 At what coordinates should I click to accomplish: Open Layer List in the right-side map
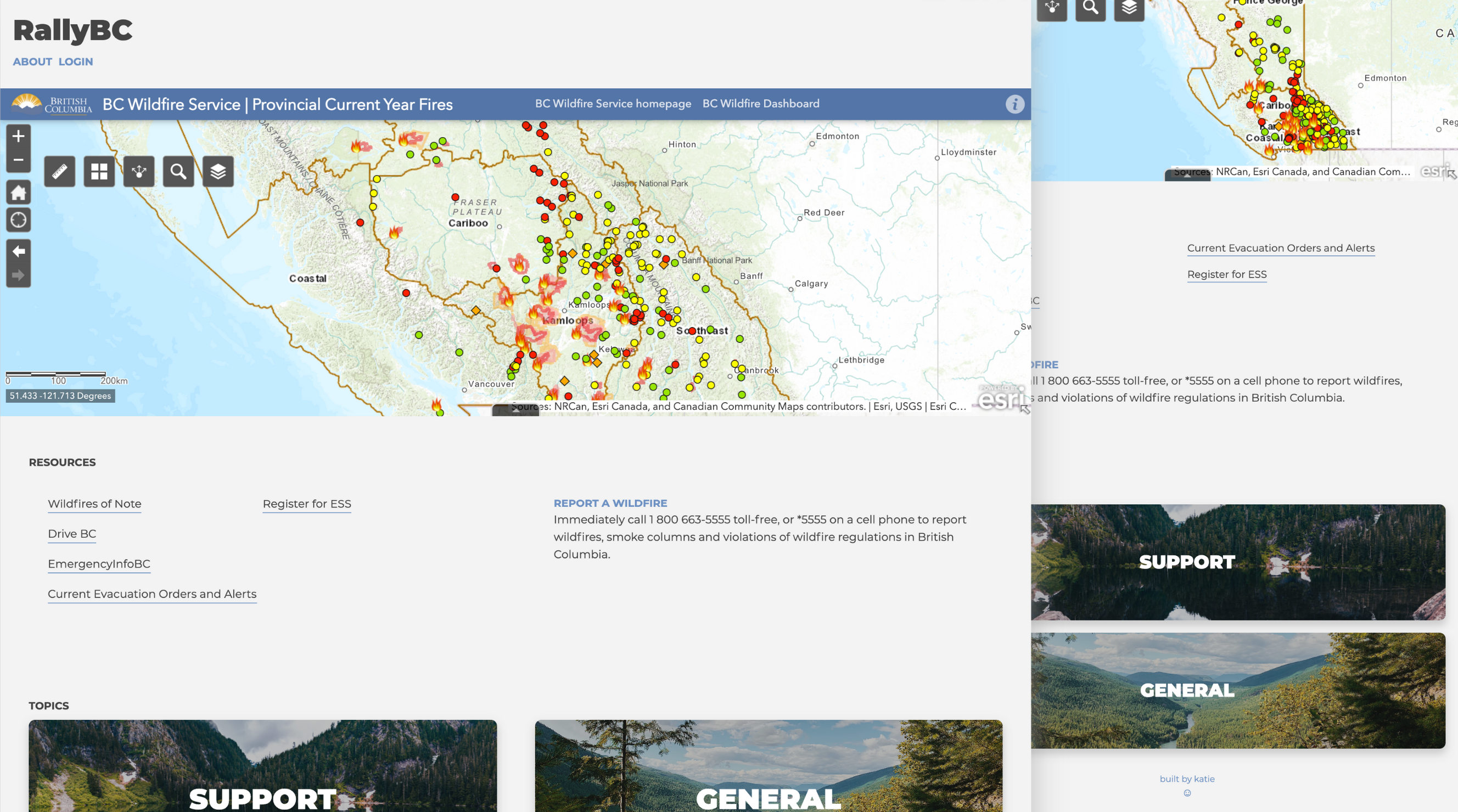point(1129,8)
